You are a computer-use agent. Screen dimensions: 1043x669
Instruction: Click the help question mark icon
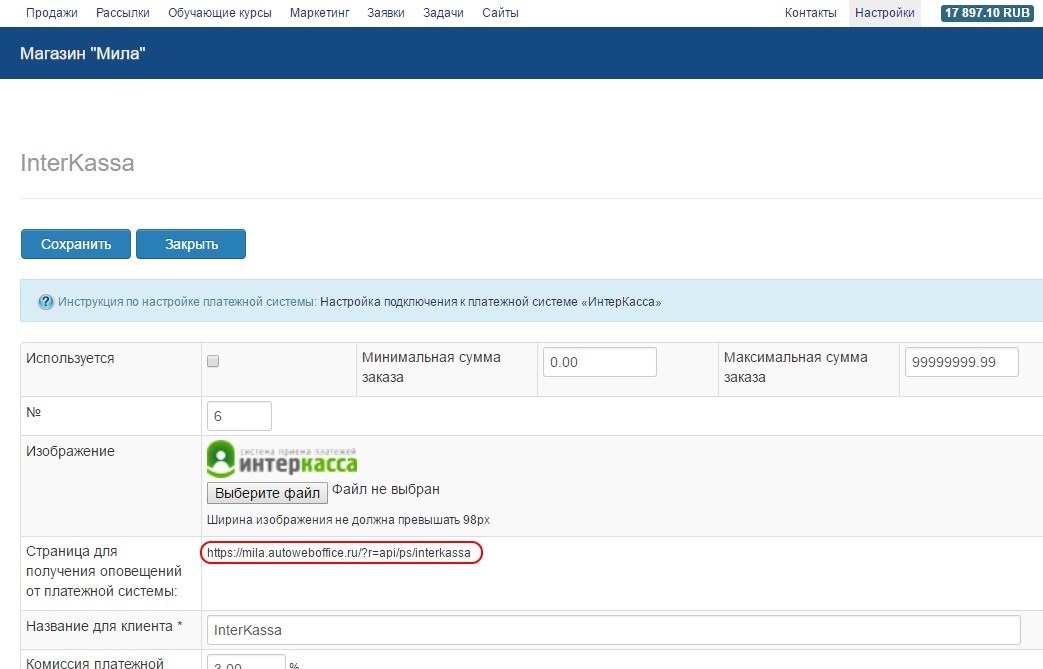[45, 302]
